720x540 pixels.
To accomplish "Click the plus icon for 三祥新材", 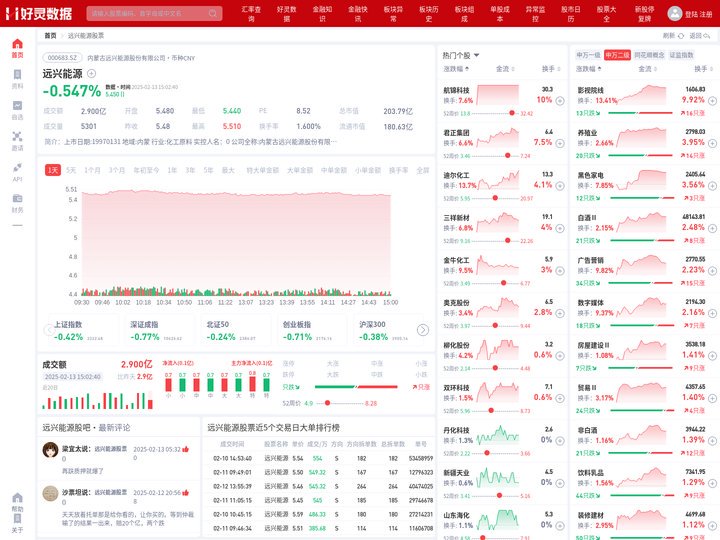I will [x=560, y=228].
